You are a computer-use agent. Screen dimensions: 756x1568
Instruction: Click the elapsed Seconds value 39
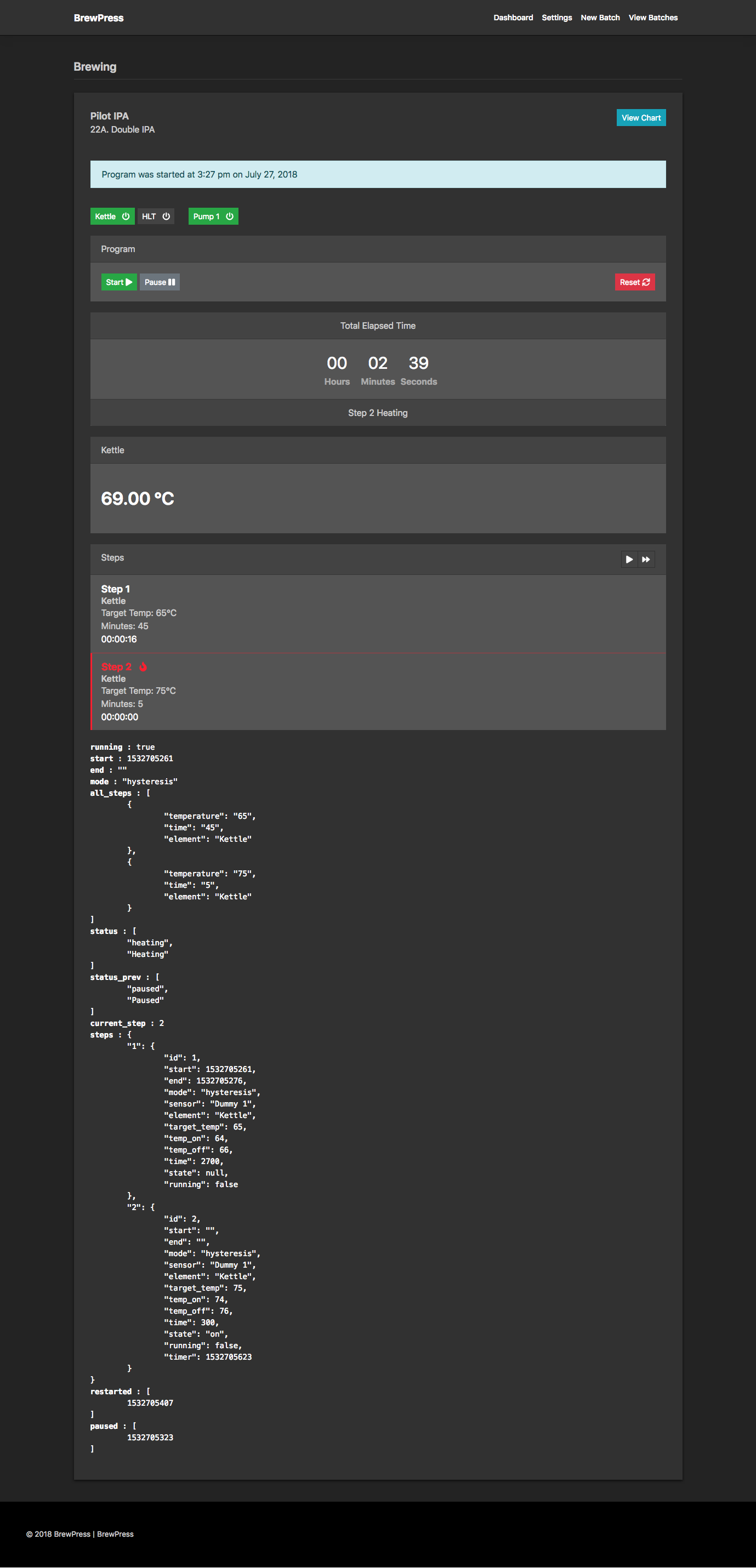click(419, 363)
